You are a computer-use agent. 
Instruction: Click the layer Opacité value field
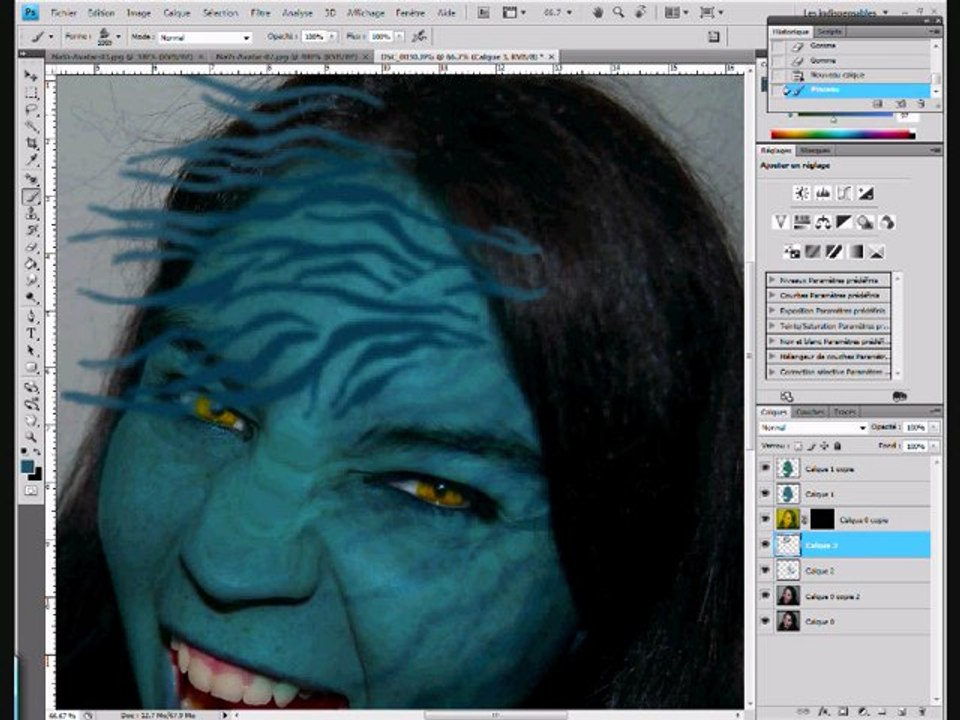pos(916,427)
